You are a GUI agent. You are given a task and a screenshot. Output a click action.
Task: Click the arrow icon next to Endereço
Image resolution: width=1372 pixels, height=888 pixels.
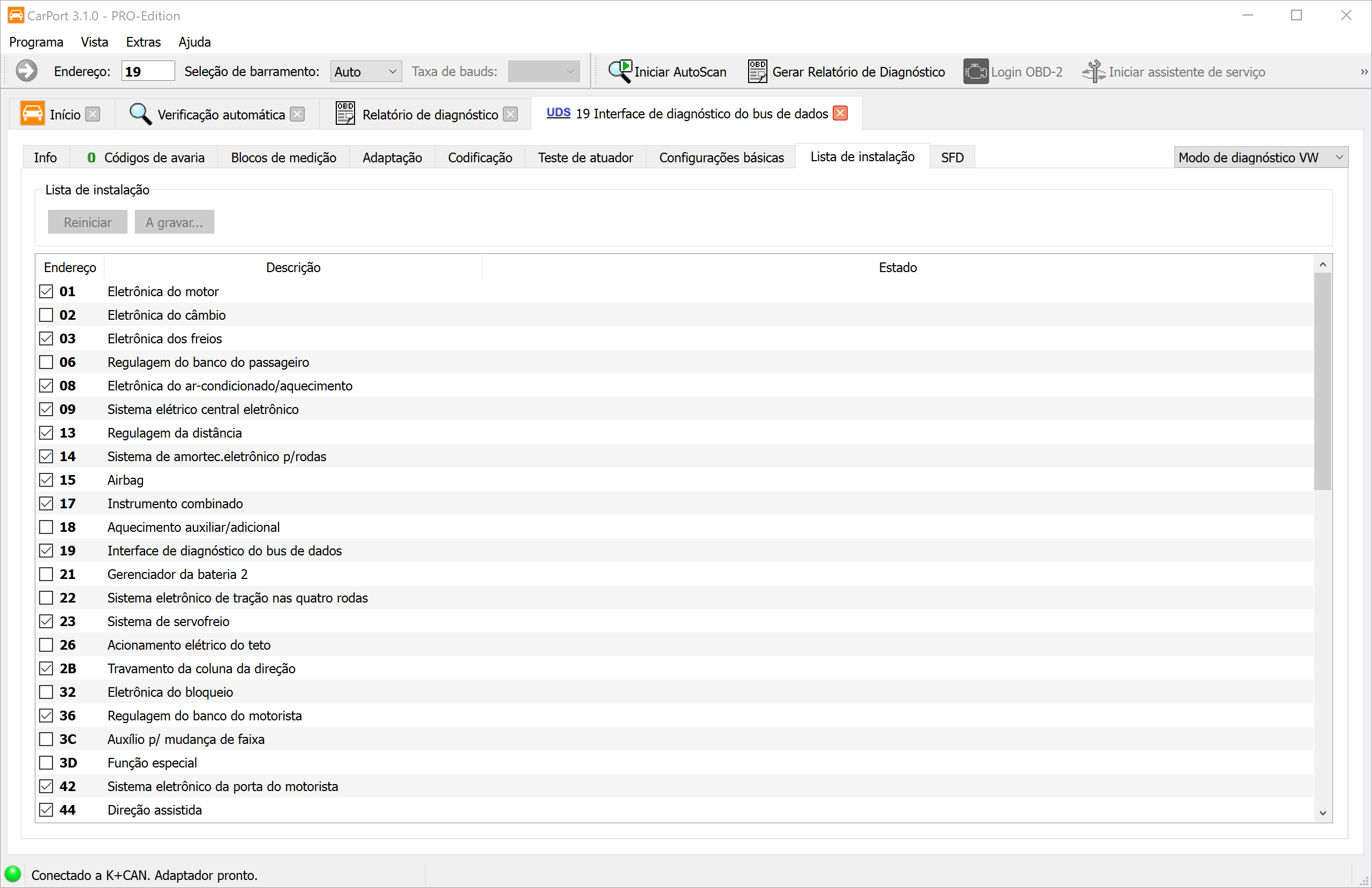pos(26,71)
